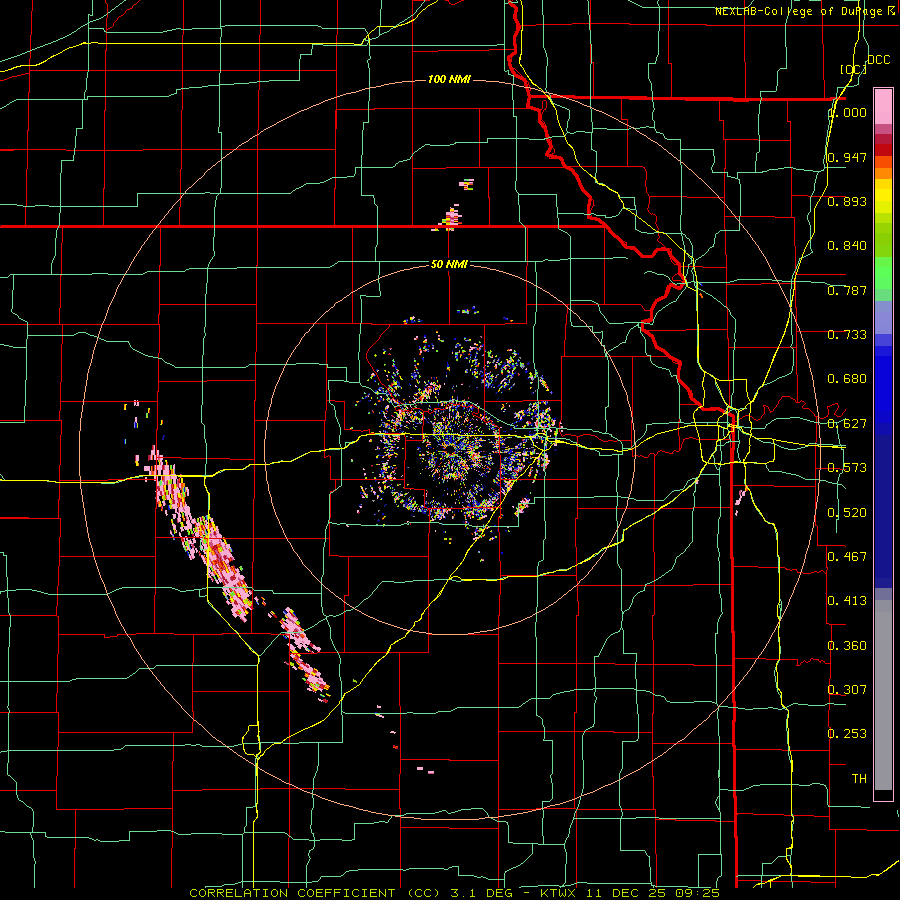
Task: Click the (CC) label above the color scale
Action: pos(854,69)
